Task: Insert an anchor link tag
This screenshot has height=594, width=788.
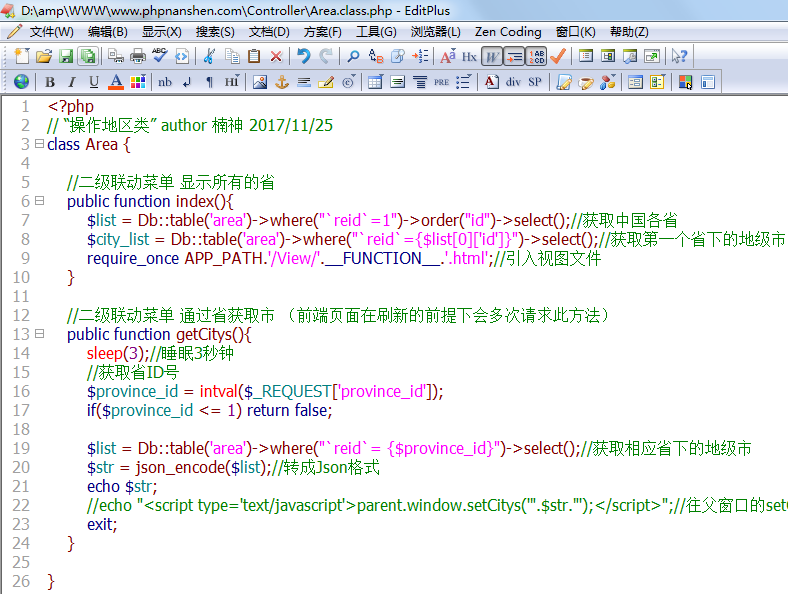Action: [x=282, y=81]
